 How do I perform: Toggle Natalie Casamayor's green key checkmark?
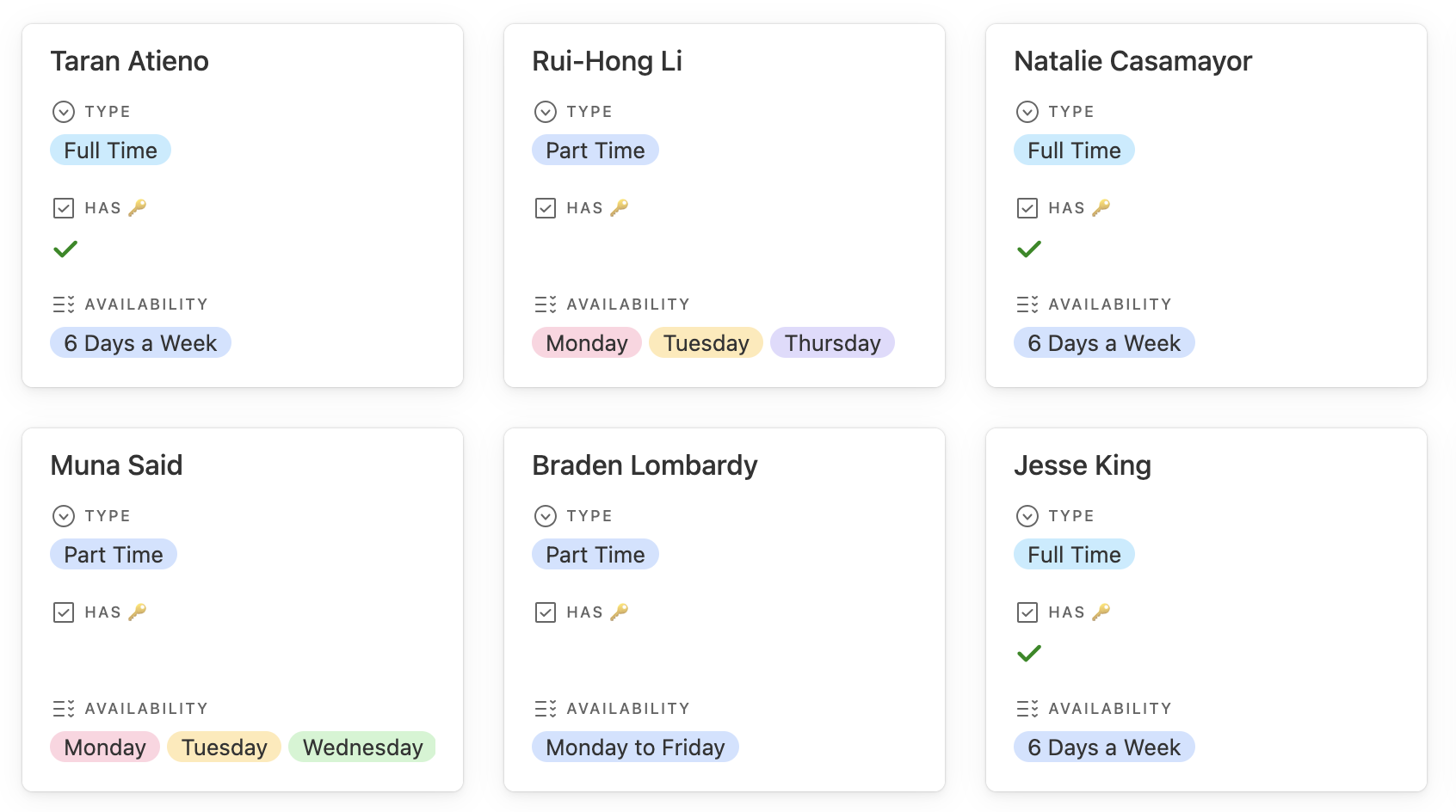(1029, 249)
